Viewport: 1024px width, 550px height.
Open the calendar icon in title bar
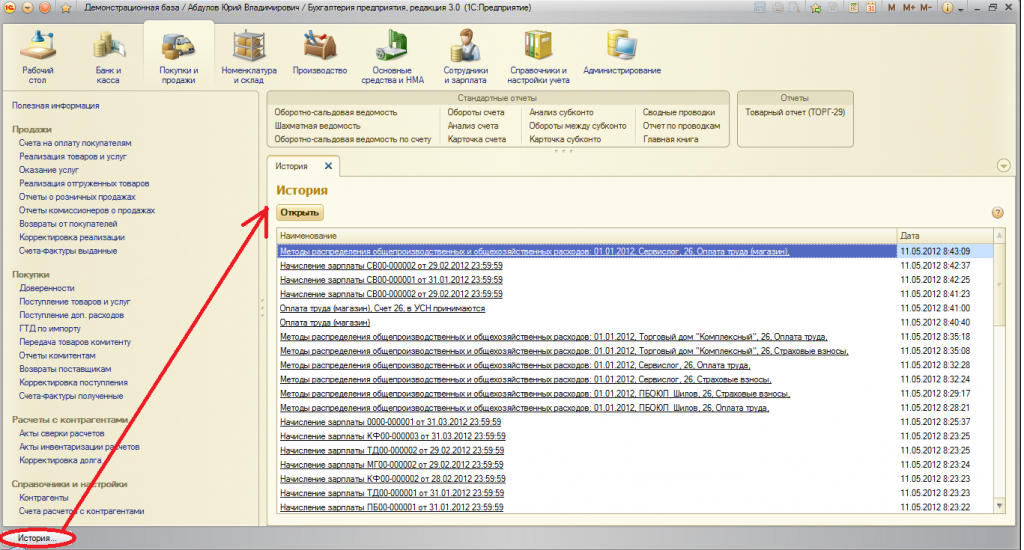(869, 8)
